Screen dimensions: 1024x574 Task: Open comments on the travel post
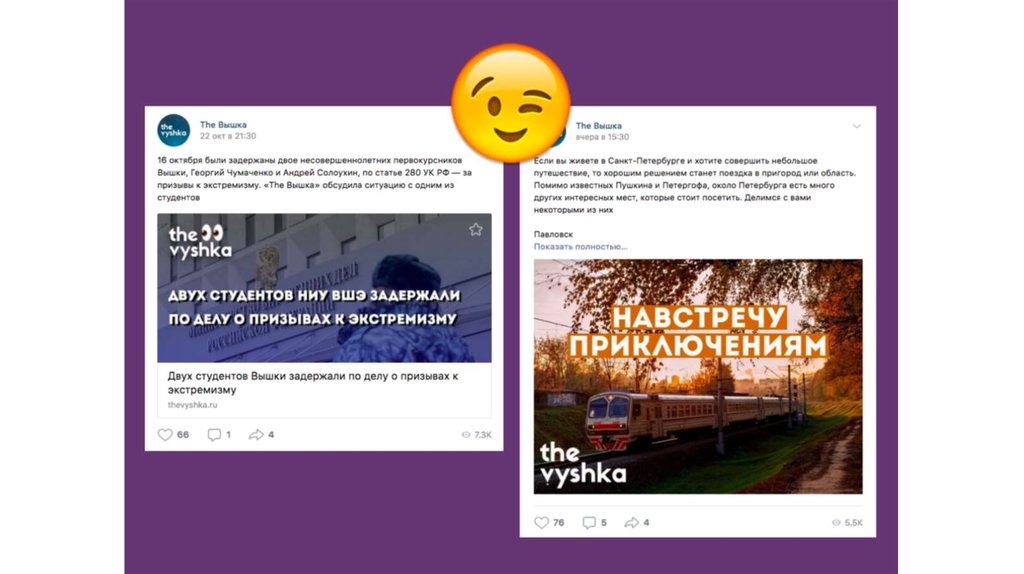point(594,522)
